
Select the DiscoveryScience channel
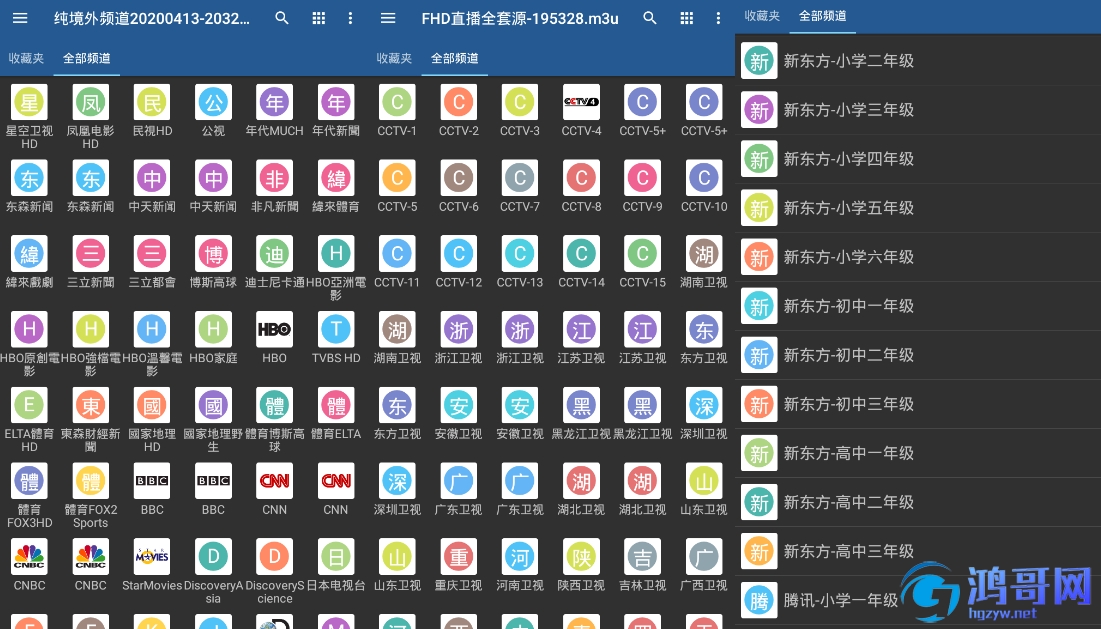click(275, 571)
